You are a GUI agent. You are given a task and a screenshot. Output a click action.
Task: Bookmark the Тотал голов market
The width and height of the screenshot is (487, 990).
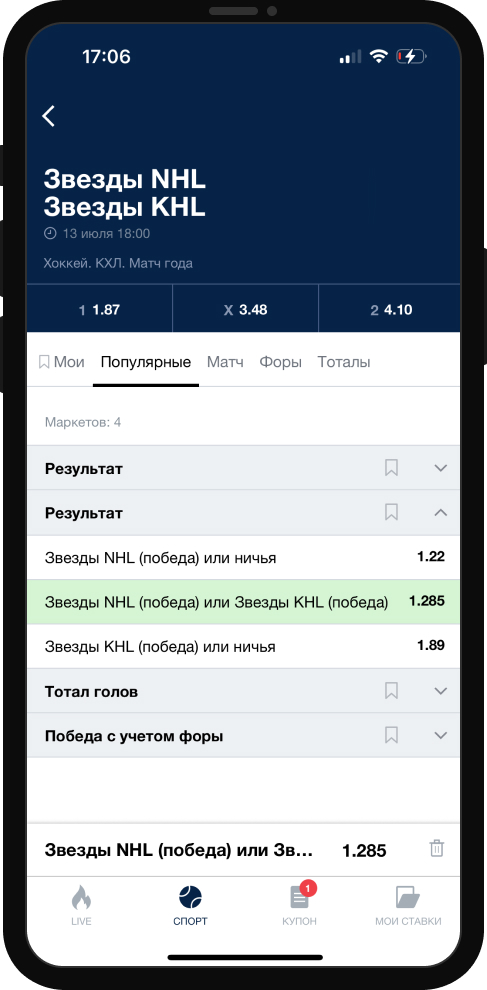tap(392, 691)
